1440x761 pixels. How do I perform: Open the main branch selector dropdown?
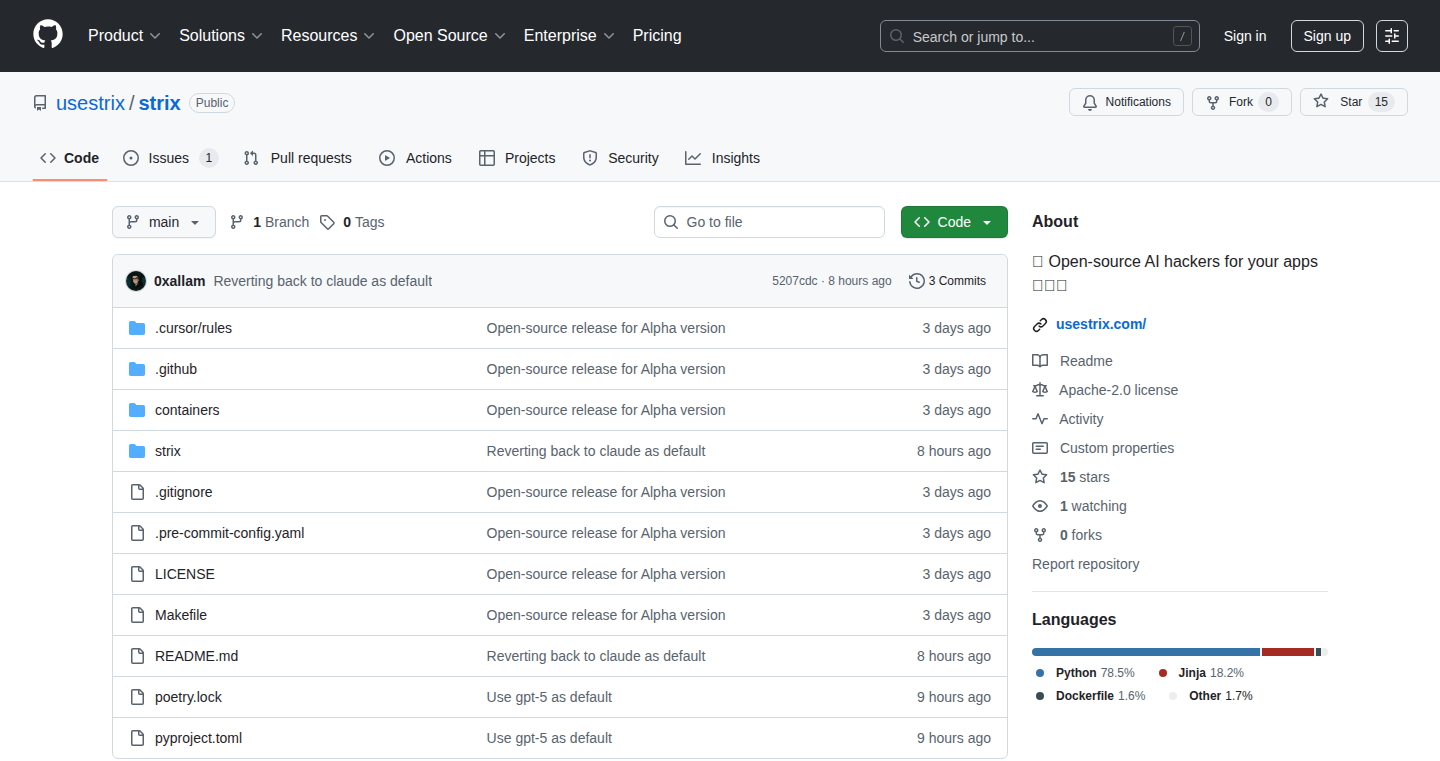point(164,222)
